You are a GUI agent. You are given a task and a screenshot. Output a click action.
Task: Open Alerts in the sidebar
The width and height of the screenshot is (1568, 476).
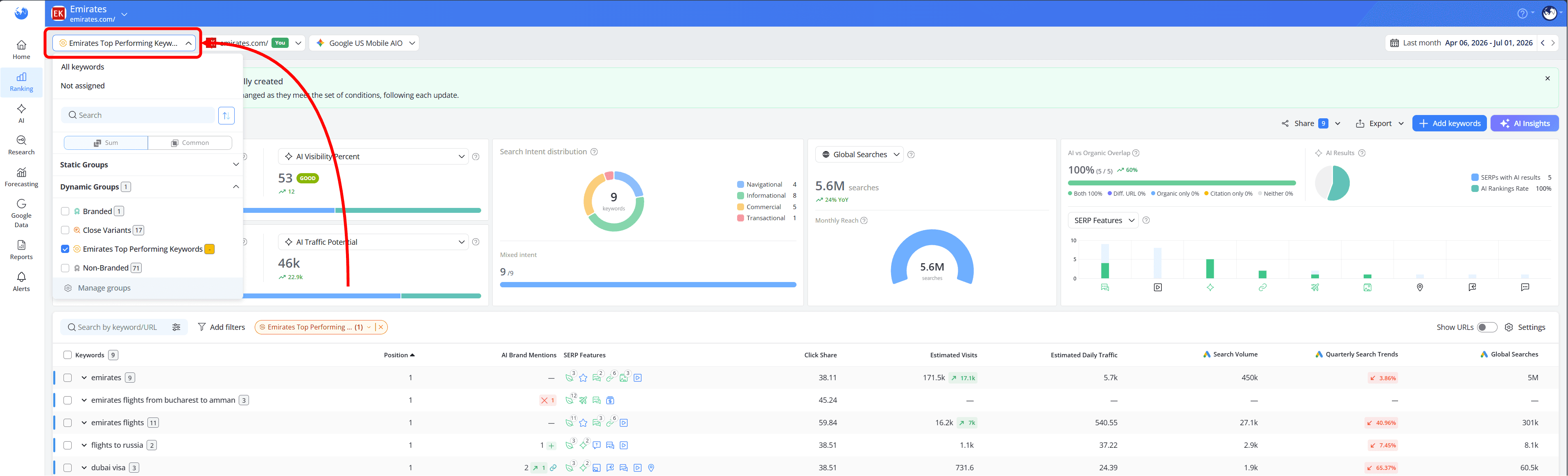coord(21,282)
